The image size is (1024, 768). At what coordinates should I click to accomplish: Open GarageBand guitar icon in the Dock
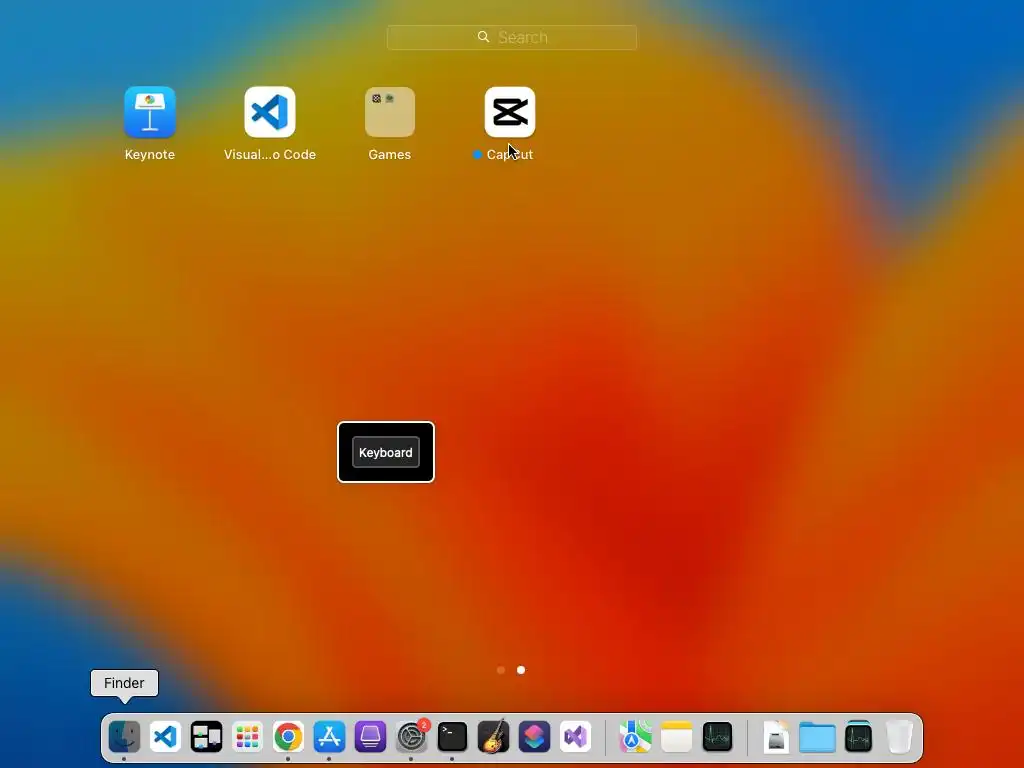[x=493, y=737]
